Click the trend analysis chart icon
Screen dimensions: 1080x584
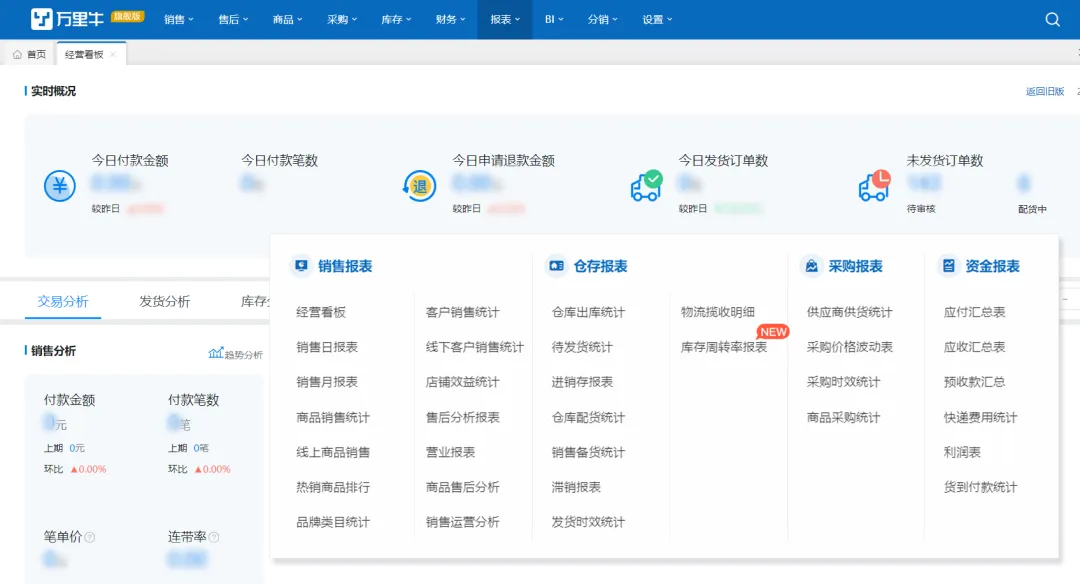216,353
